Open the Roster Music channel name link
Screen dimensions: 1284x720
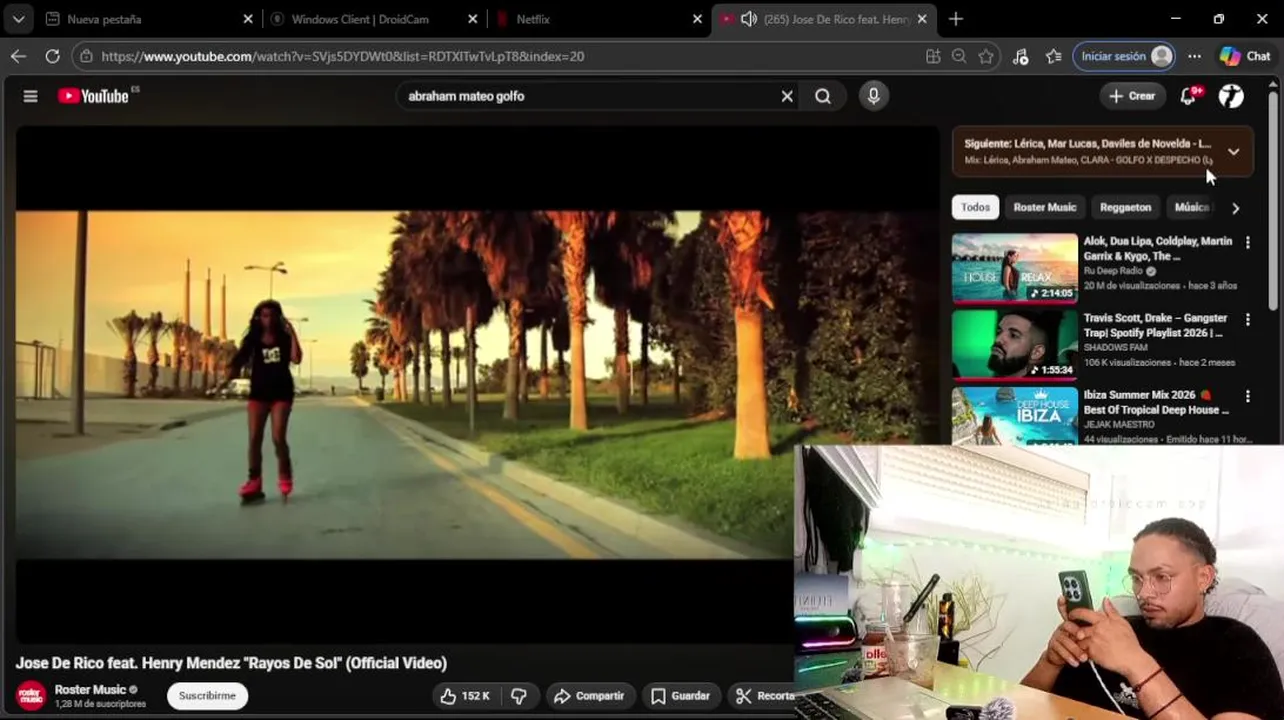[x=90, y=690]
